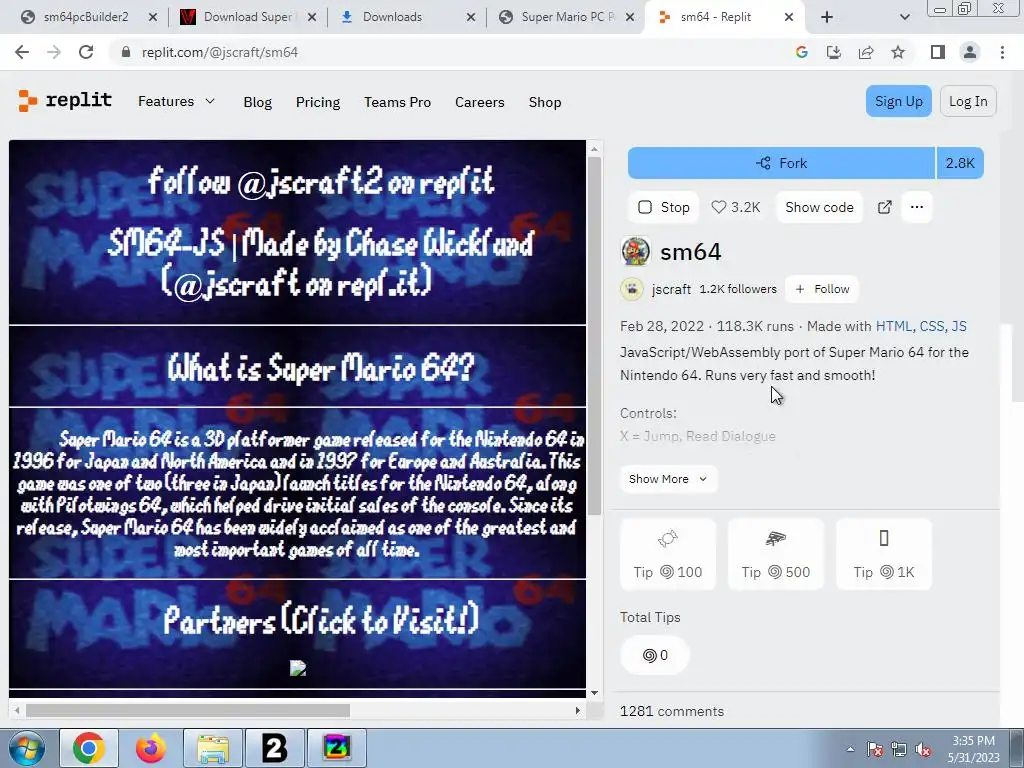Click the Sign Up button
The height and width of the screenshot is (768, 1024).
(899, 101)
